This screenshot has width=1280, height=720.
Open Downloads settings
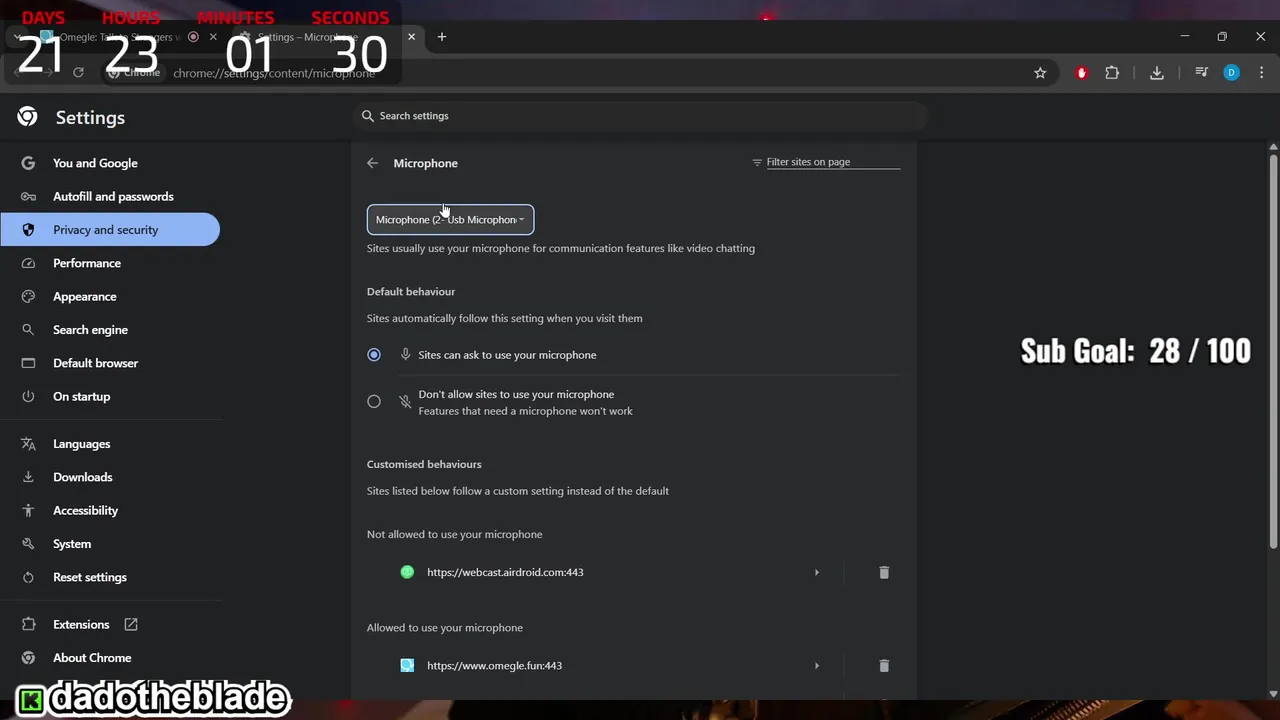pyautogui.click(x=82, y=477)
